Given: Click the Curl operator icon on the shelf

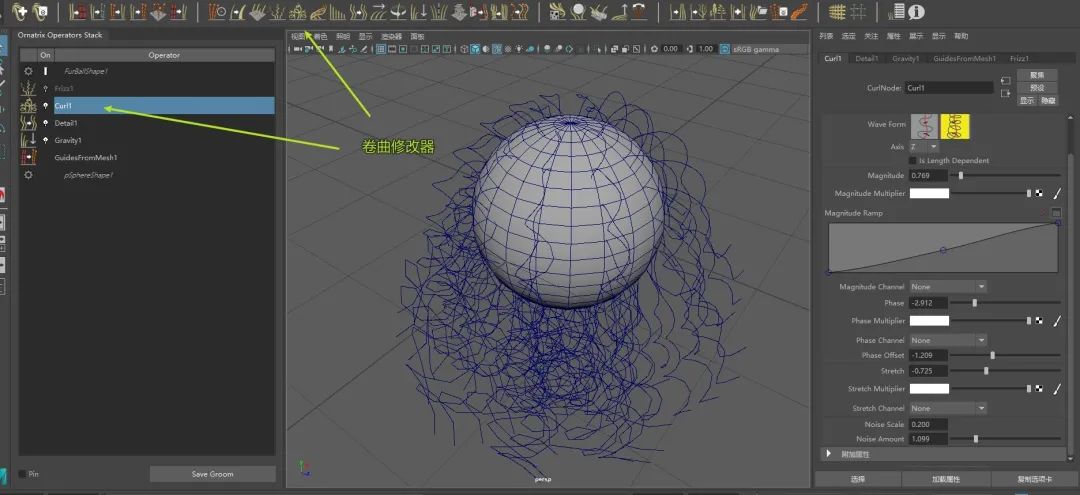Looking at the screenshot, I should (x=298, y=12).
